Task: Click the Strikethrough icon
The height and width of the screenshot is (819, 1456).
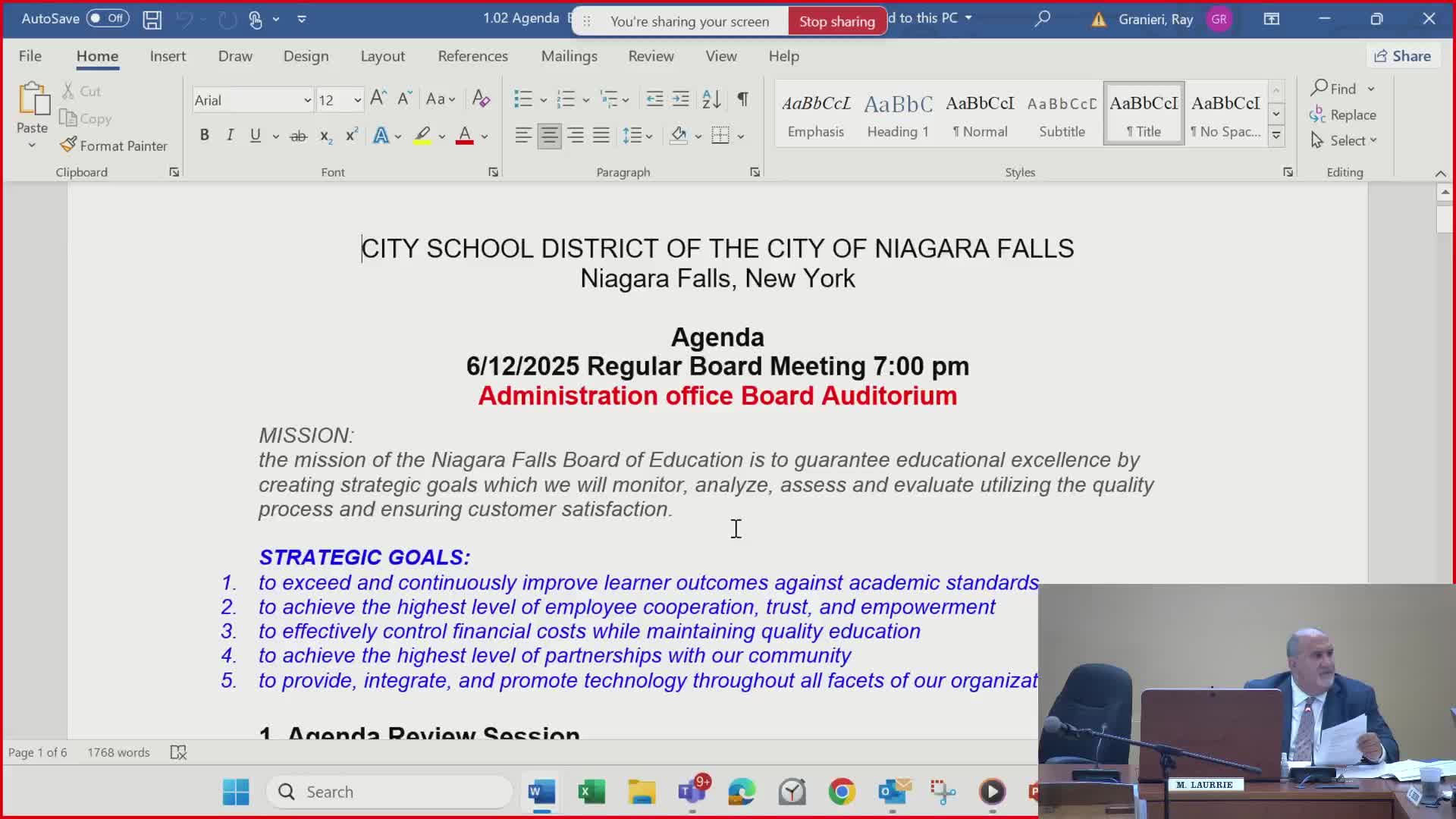Action: tap(299, 136)
